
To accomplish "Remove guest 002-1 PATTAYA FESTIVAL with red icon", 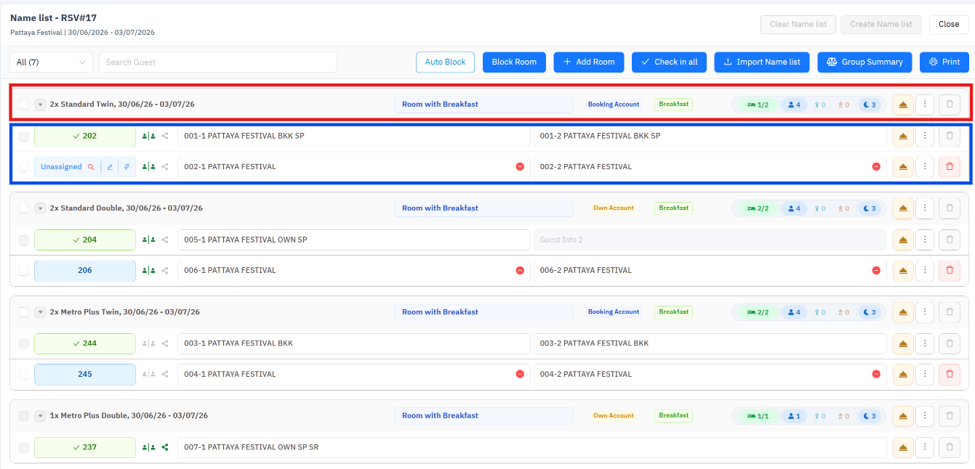I will (520, 167).
